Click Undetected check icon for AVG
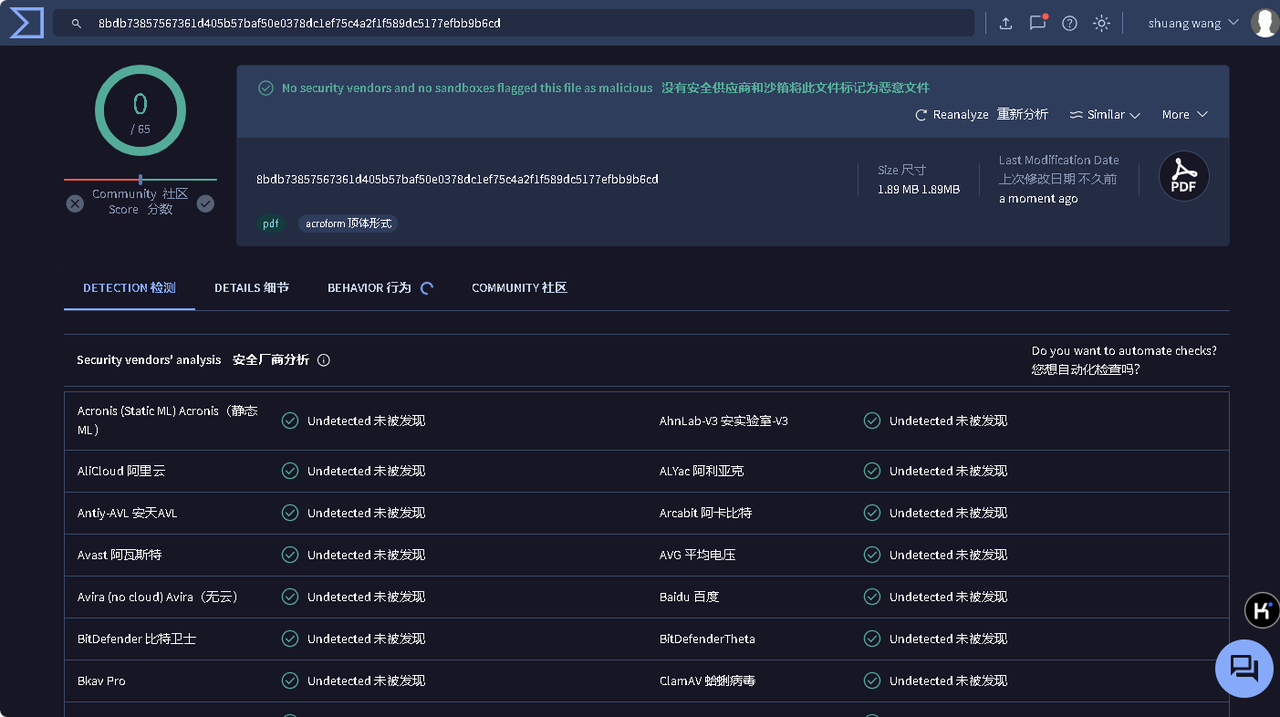This screenshot has width=1280, height=717. 872,555
